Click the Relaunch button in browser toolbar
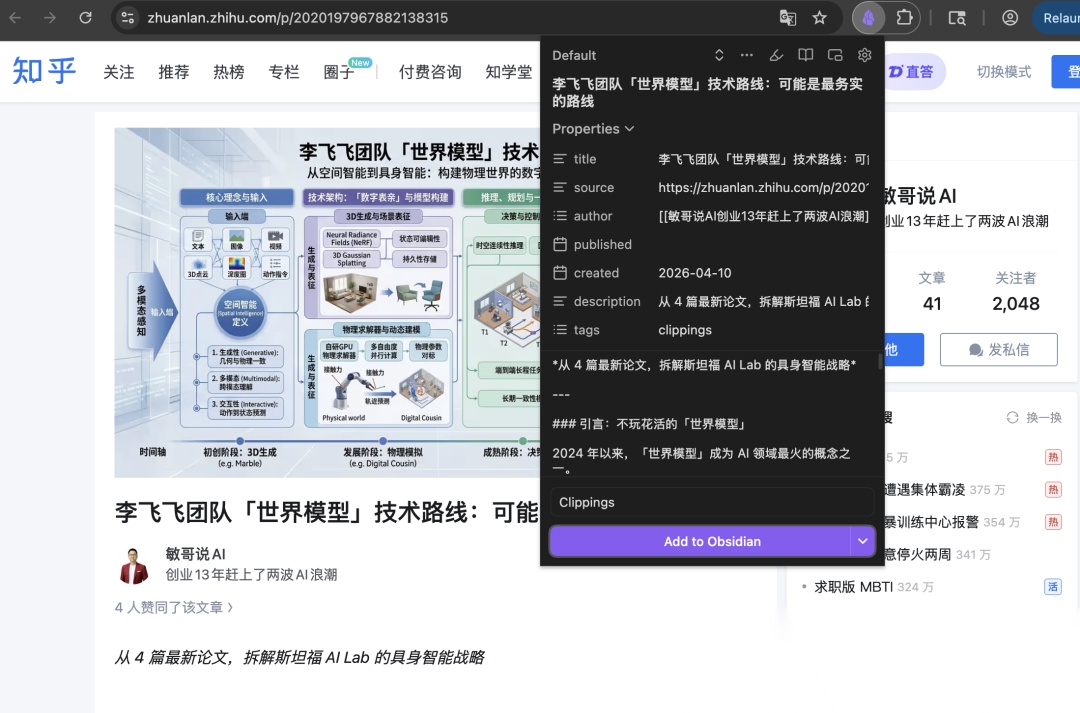The width and height of the screenshot is (1080, 713). click(x=1057, y=18)
